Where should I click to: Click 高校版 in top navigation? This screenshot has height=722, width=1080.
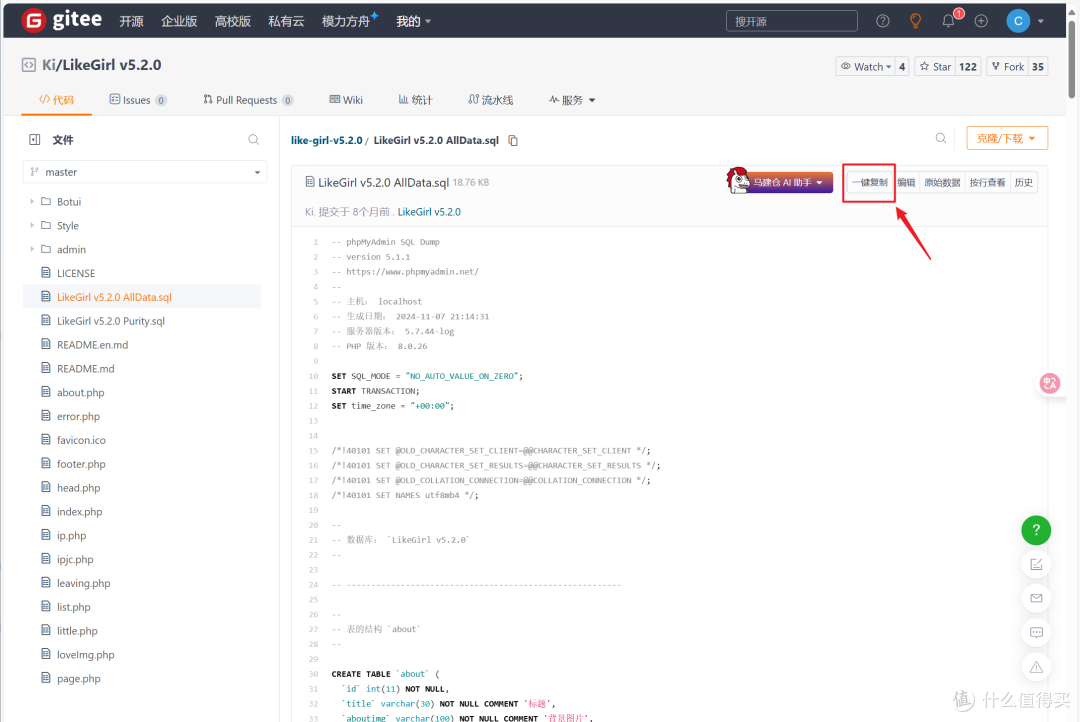pos(233,21)
